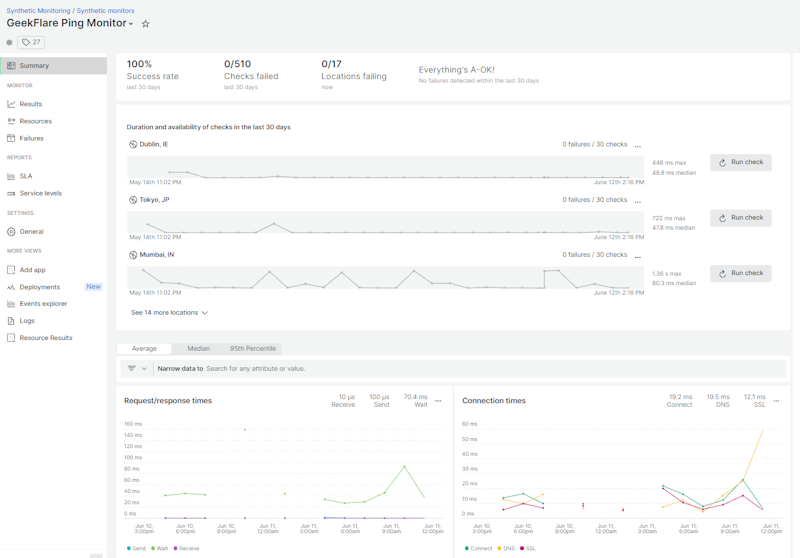Open Deployments view
Screen dimensions: 800x558
click(40, 287)
